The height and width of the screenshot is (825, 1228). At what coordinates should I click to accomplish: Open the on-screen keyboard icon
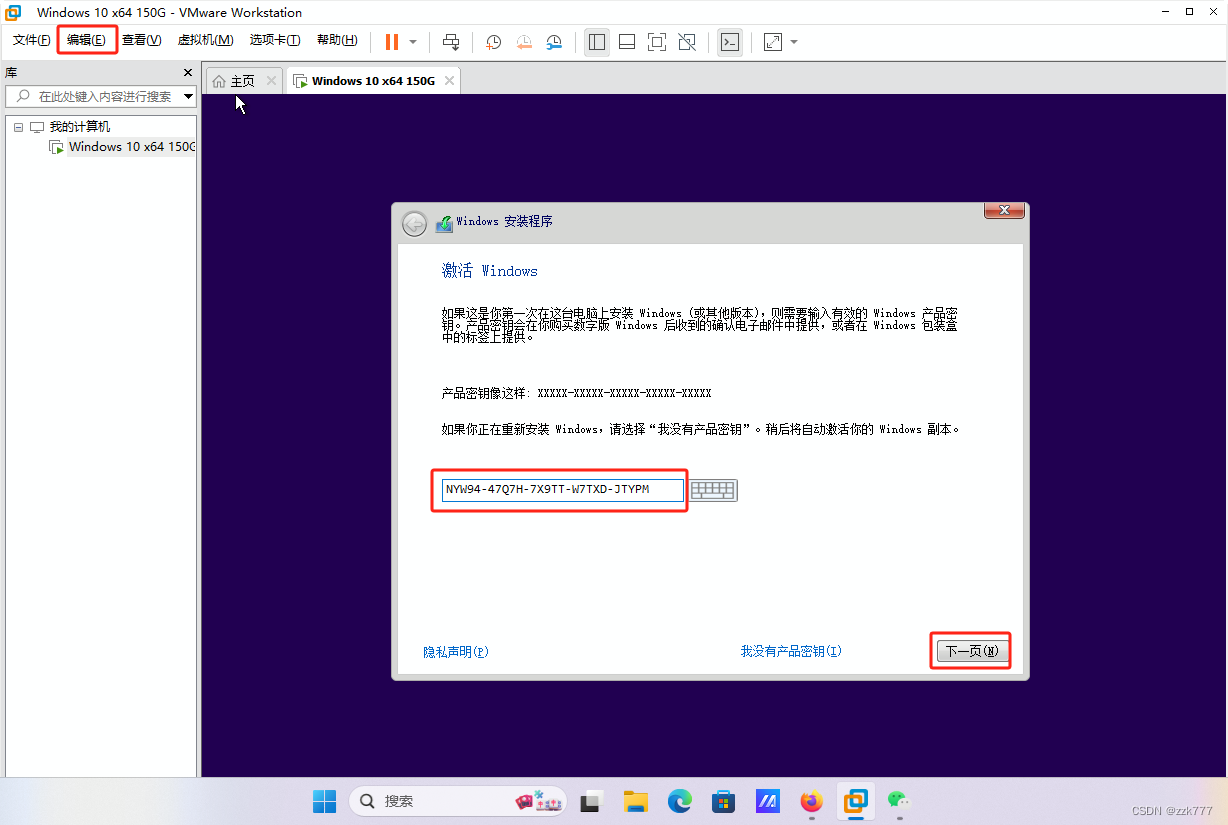tap(714, 490)
